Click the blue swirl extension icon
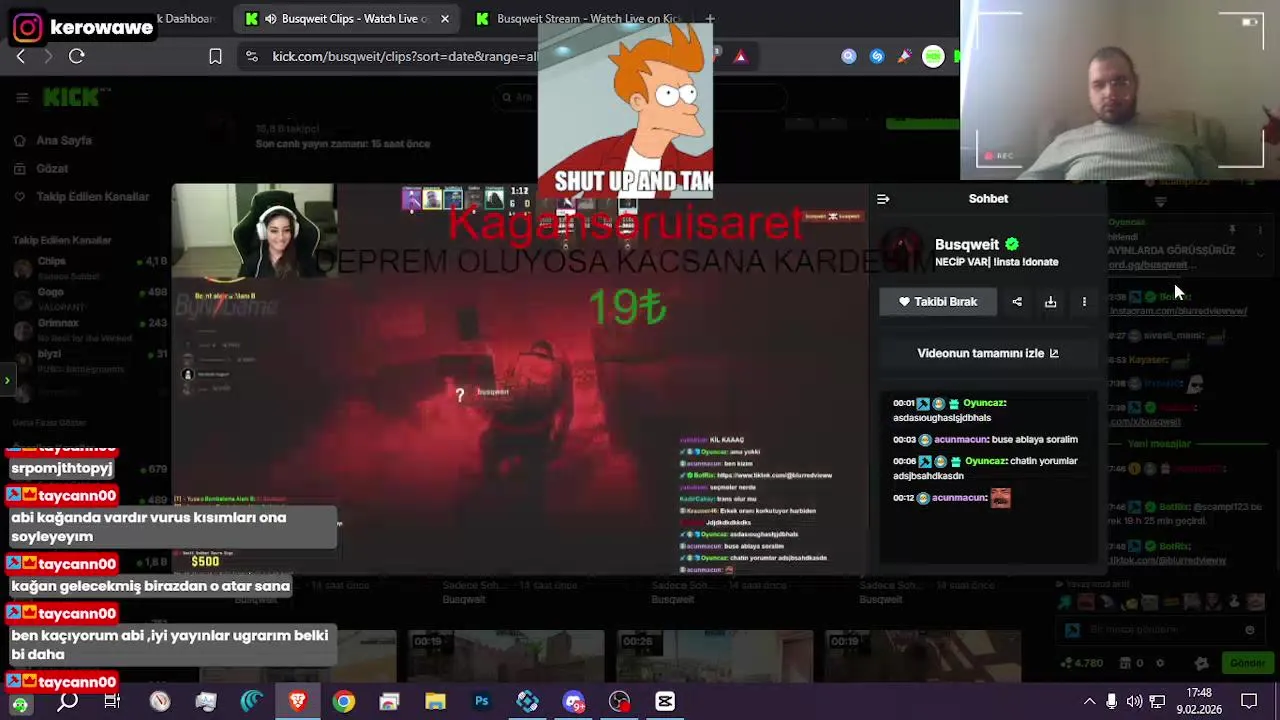Screen dimensions: 1280x720 click(x=877, y=57)
